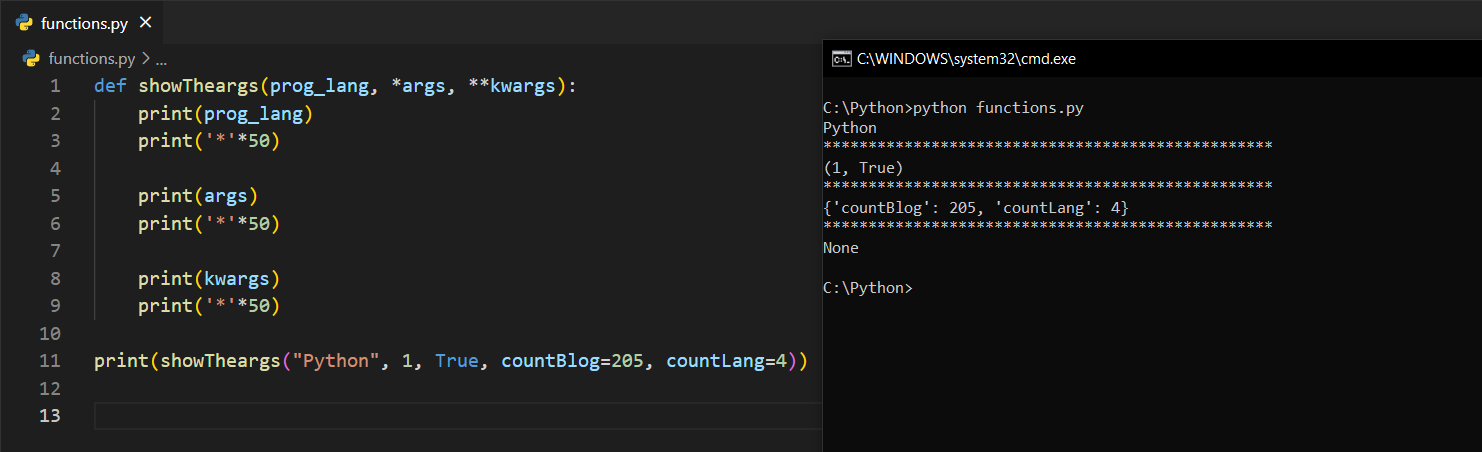Select line number 13 in the gutter
Screen dimensions: 1482x452
51,415
